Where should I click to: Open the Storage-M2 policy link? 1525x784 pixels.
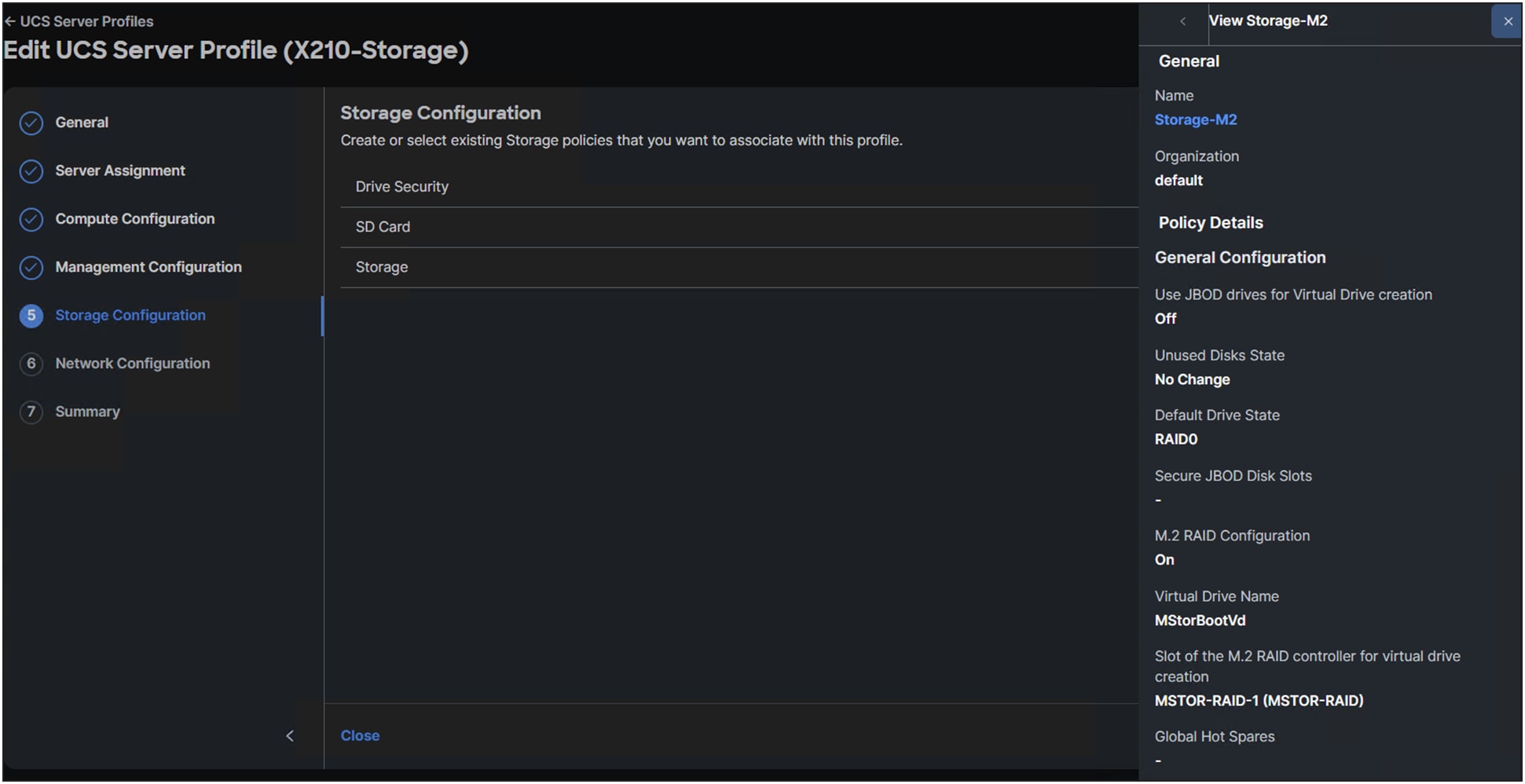pyautogui.click(x=1195, y=119)
